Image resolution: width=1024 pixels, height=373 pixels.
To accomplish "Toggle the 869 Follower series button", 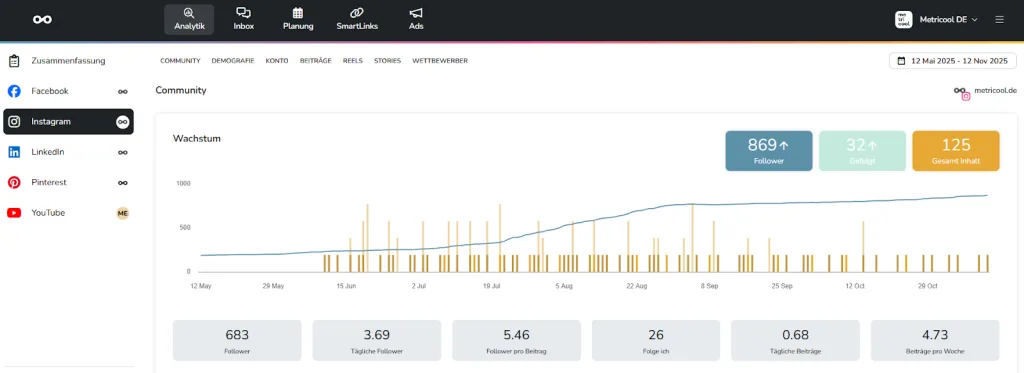I will coord(769,151).
